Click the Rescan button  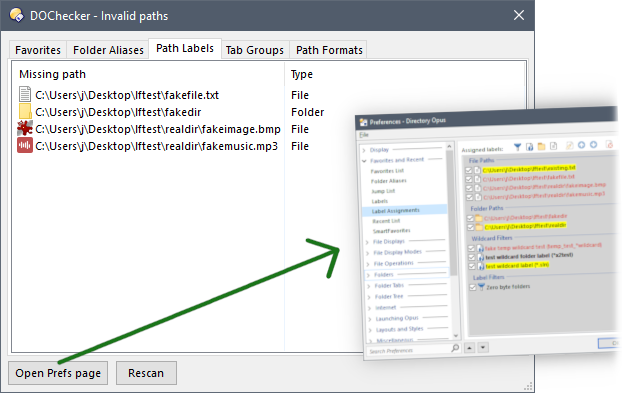tap(146, 373)
